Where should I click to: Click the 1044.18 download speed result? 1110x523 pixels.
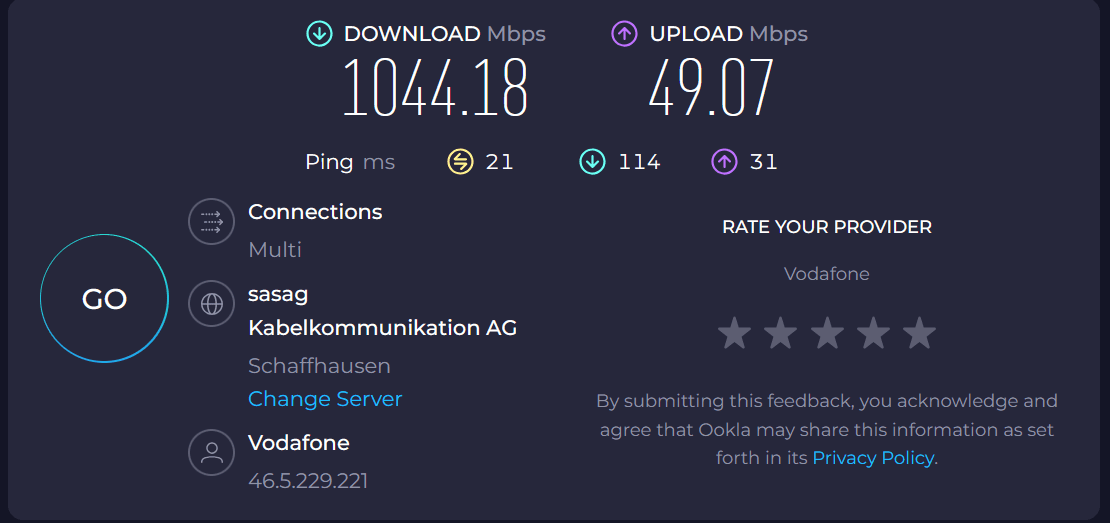[x=435, y=88]
